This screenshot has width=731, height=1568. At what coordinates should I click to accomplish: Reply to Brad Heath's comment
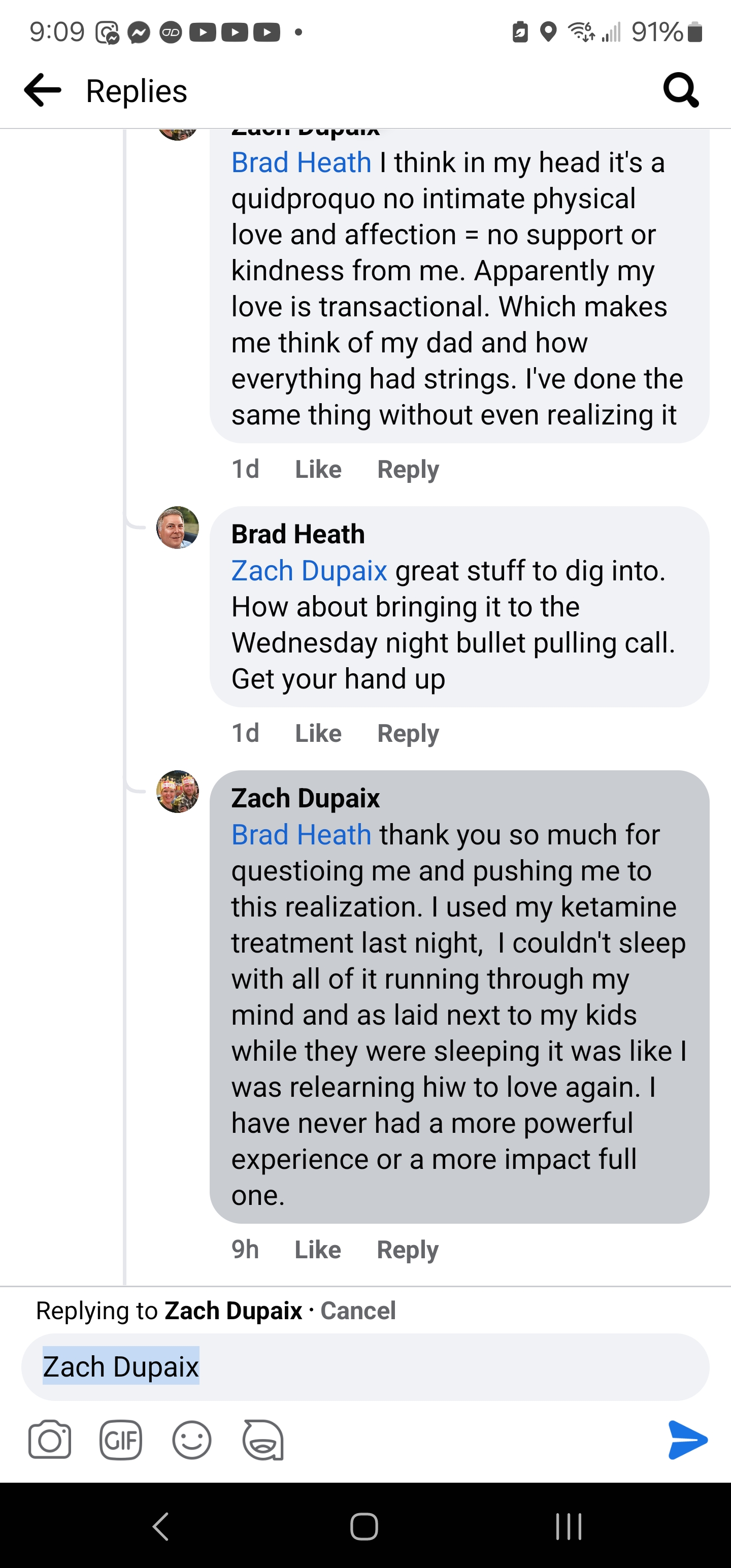click(408, 734)
